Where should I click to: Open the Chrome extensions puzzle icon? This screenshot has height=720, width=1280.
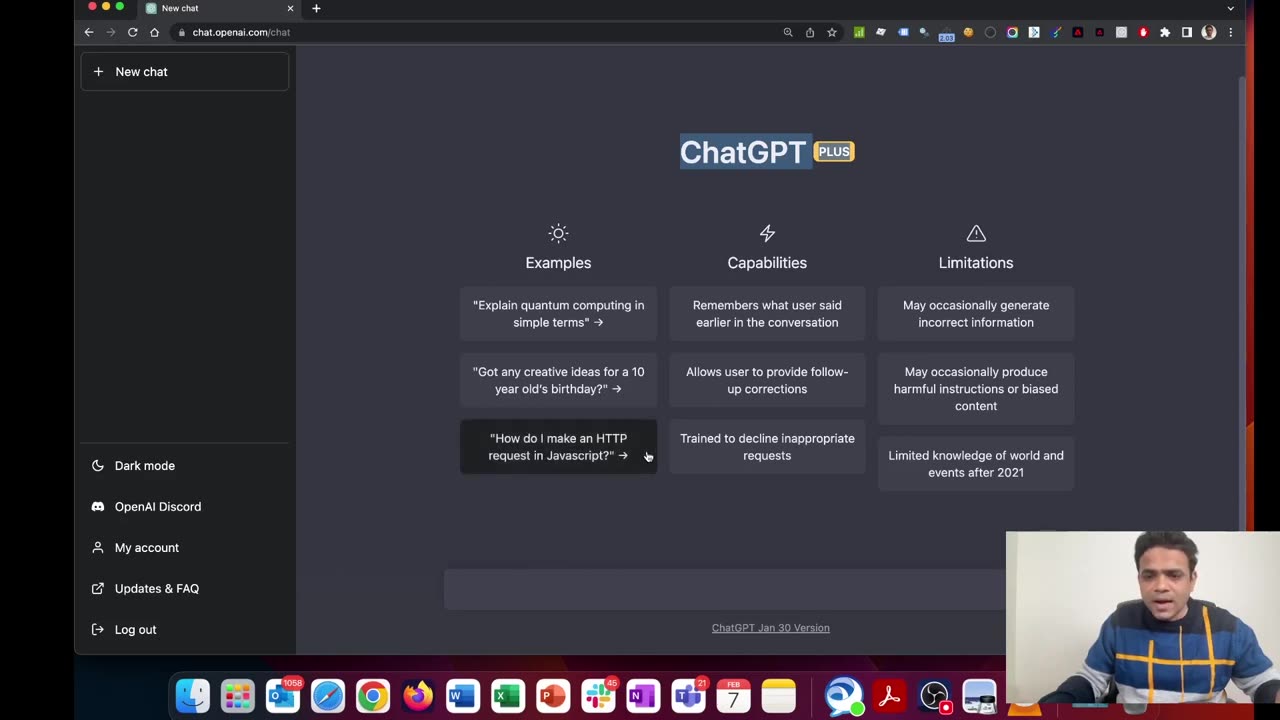(1165, 32)
